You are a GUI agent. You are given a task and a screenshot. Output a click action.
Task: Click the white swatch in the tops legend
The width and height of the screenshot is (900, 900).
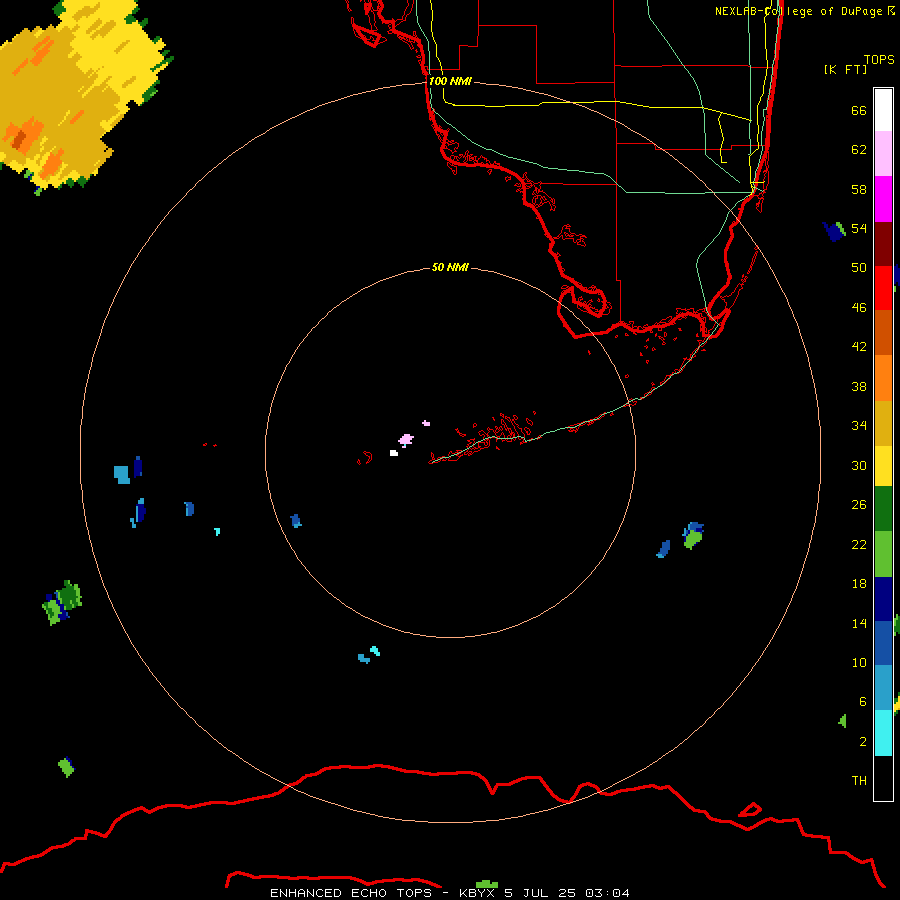(883, 110)
